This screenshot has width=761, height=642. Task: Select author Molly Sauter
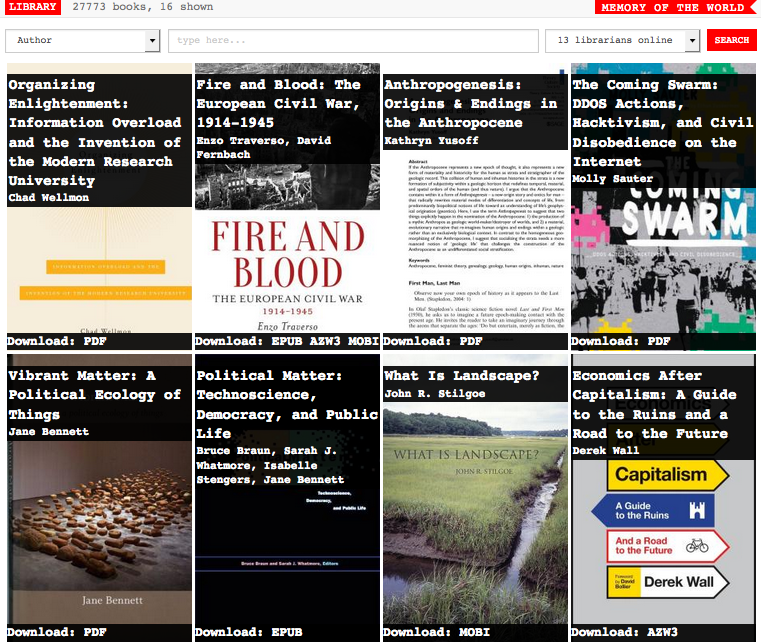coord(611,179)
